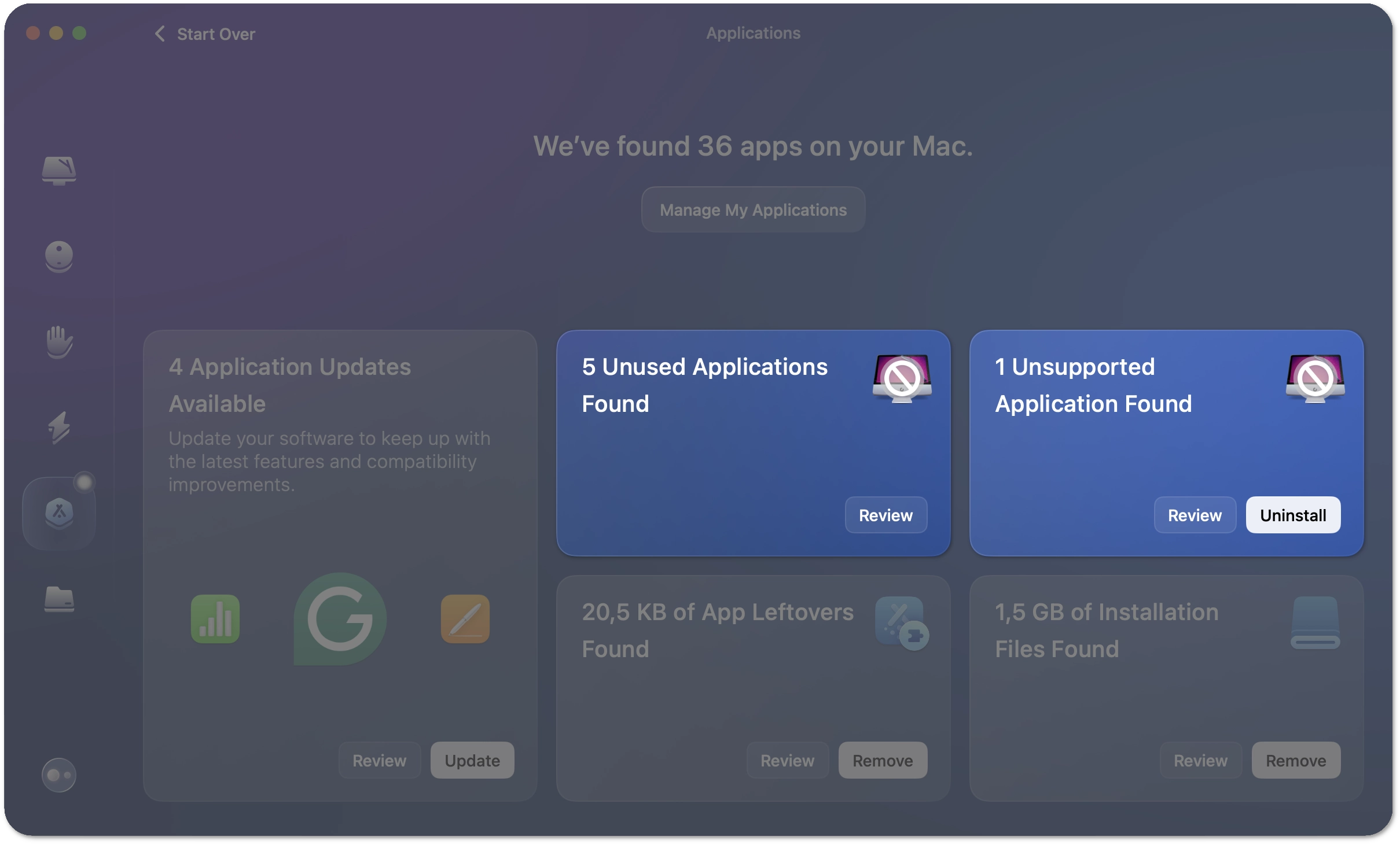
Task: Select the lightning/speed icon in sidebar
Action: click(x=57, y=425)
